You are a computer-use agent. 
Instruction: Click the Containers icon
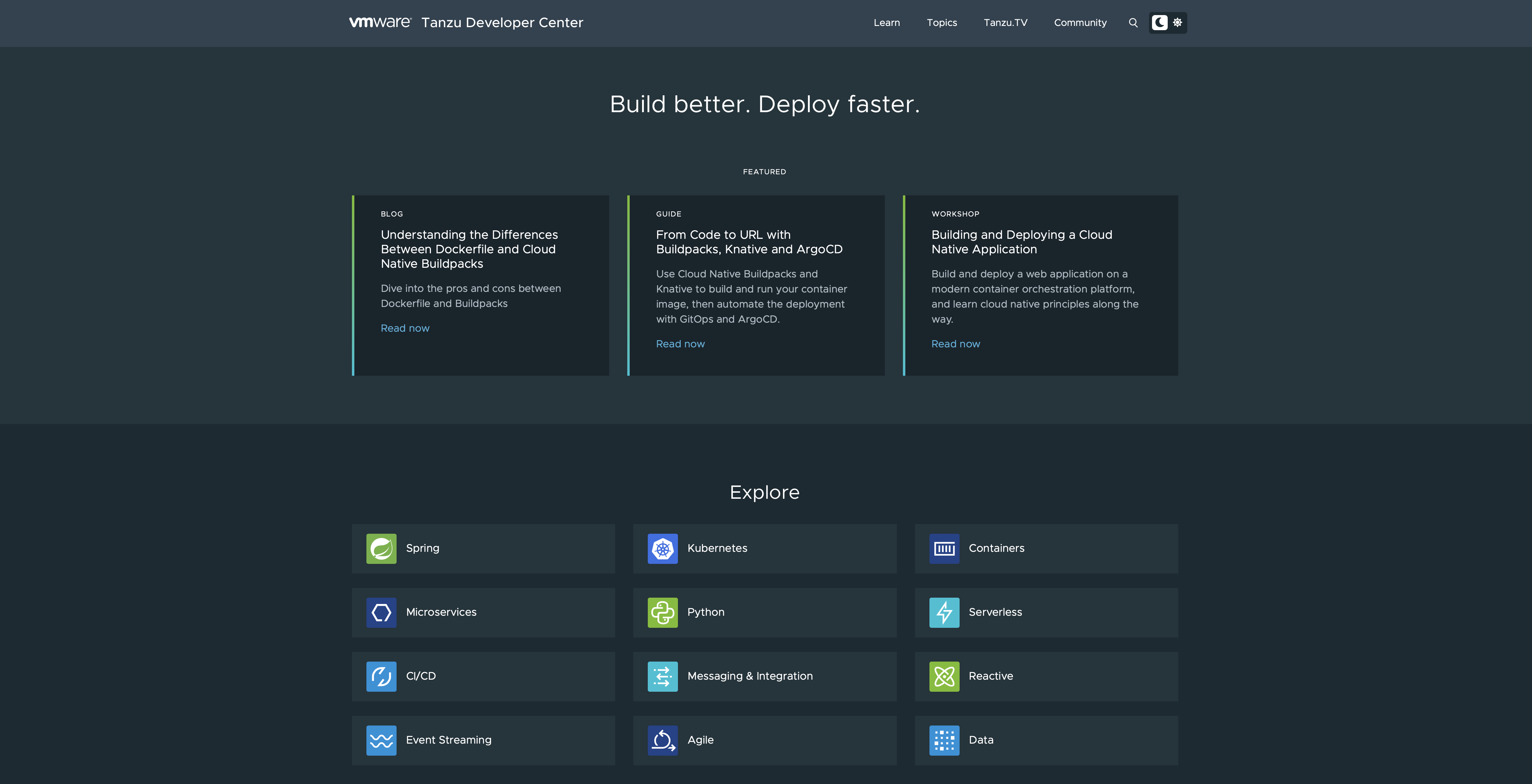tap(944, 548)
